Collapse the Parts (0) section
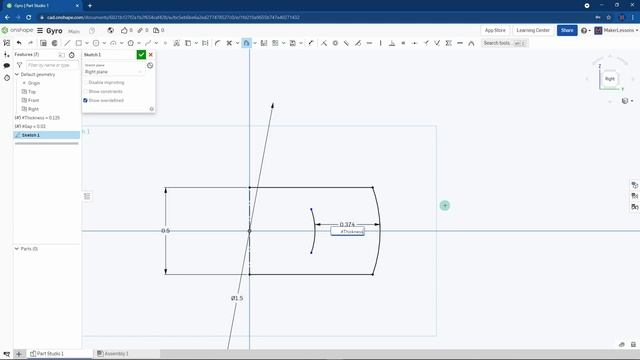Image resolution: width=640 pixels, height=360 pixels. (x=17, y=249)
